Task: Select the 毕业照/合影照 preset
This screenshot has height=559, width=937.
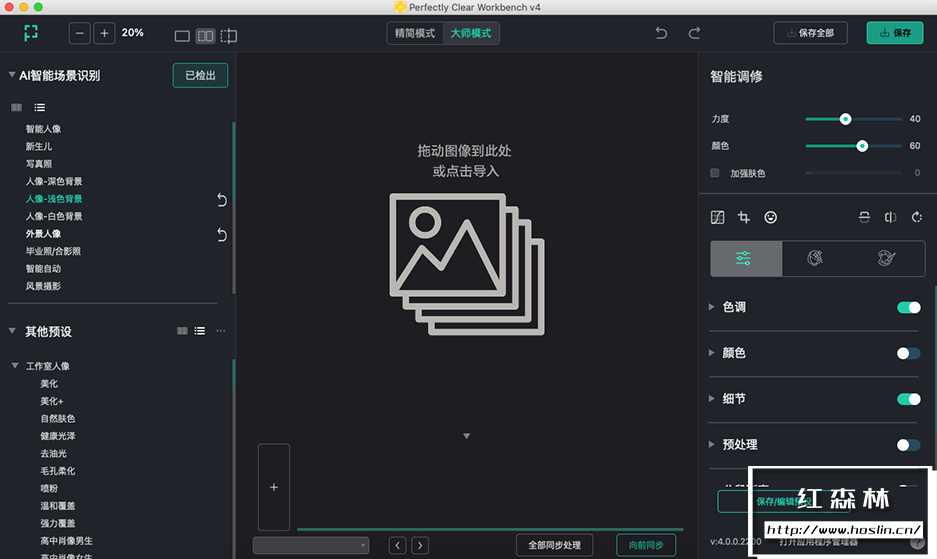Action: click(x=53, y=251)
